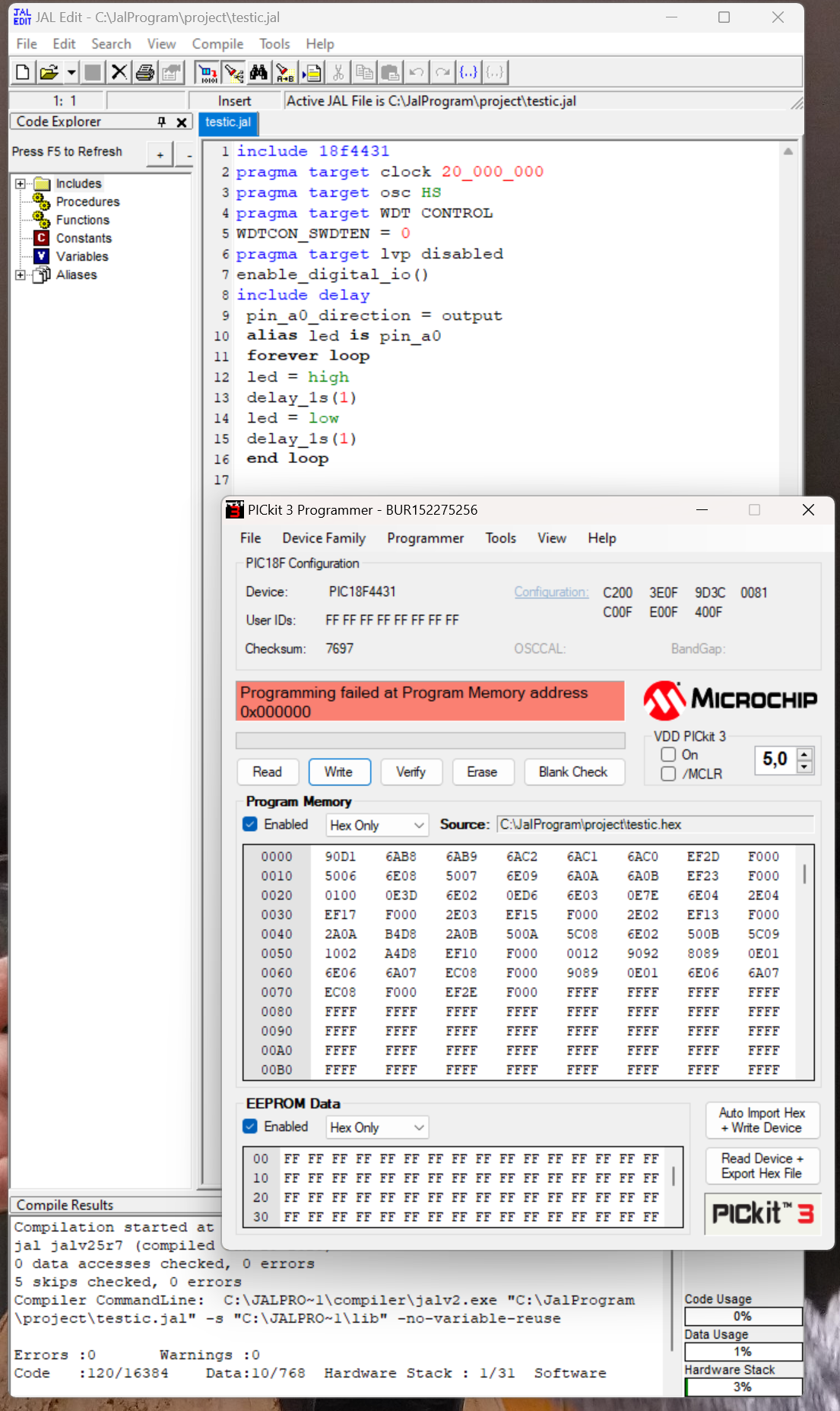Click the Code Explorer pin icon

tap(161, 122)
